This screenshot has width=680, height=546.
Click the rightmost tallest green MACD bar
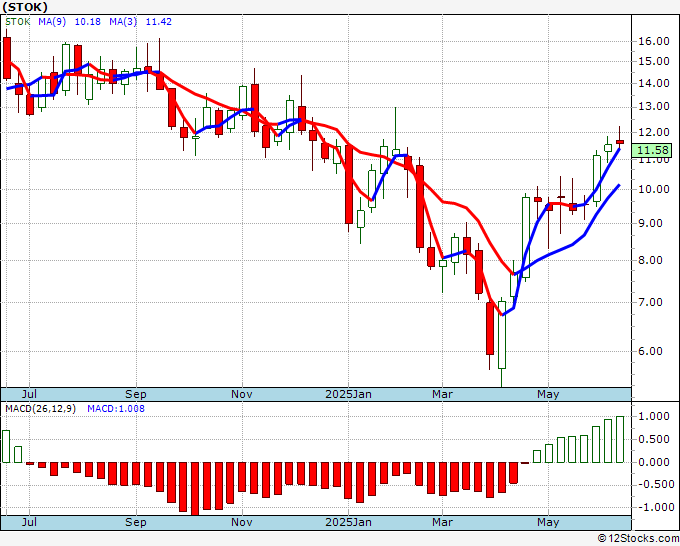click(x=620, y=439)
